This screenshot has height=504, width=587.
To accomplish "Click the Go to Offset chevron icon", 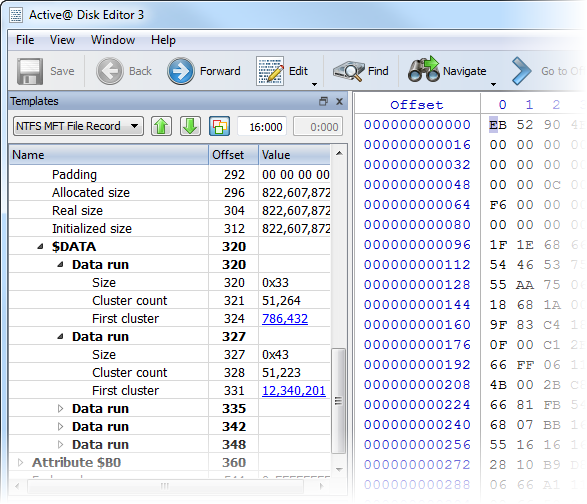I will click(x=521, y=71).
